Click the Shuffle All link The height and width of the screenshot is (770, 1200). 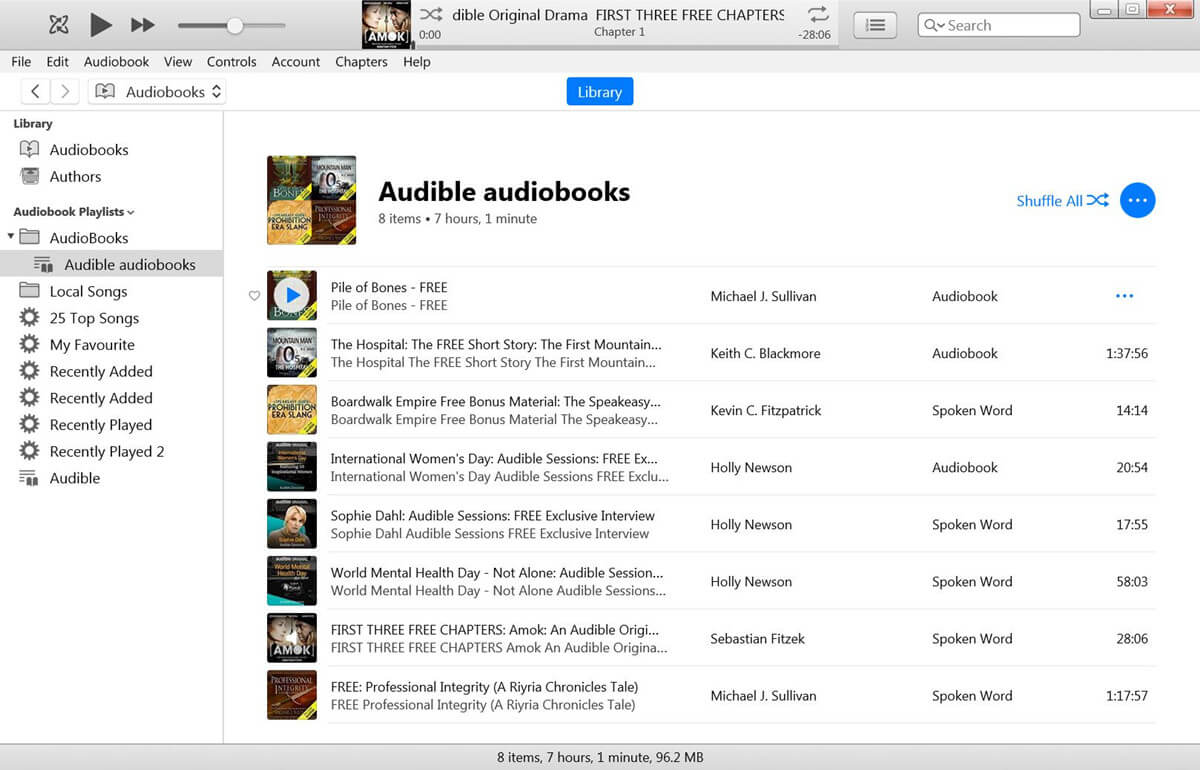[x=1062, y=200]
